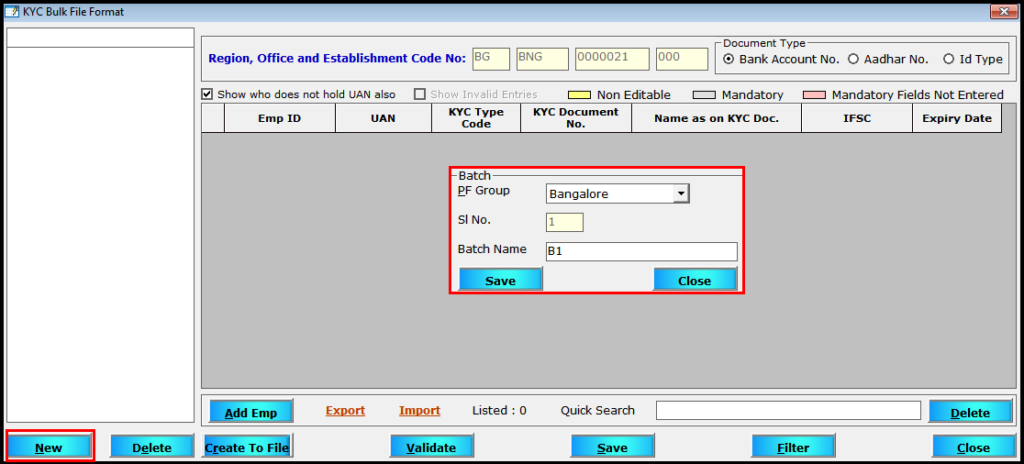Click the New button
Image resolution: width=1024 pixels, height=464 pixels.
(49, 447)
